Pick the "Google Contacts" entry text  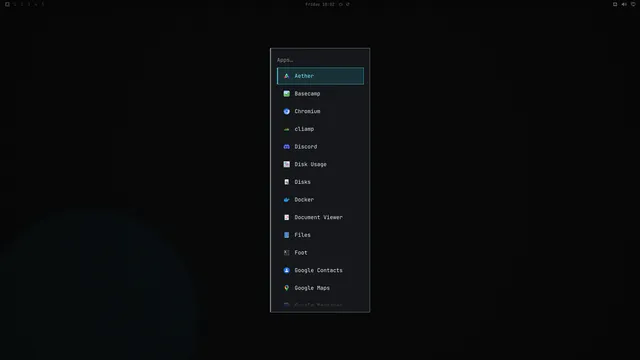(318, 270)
